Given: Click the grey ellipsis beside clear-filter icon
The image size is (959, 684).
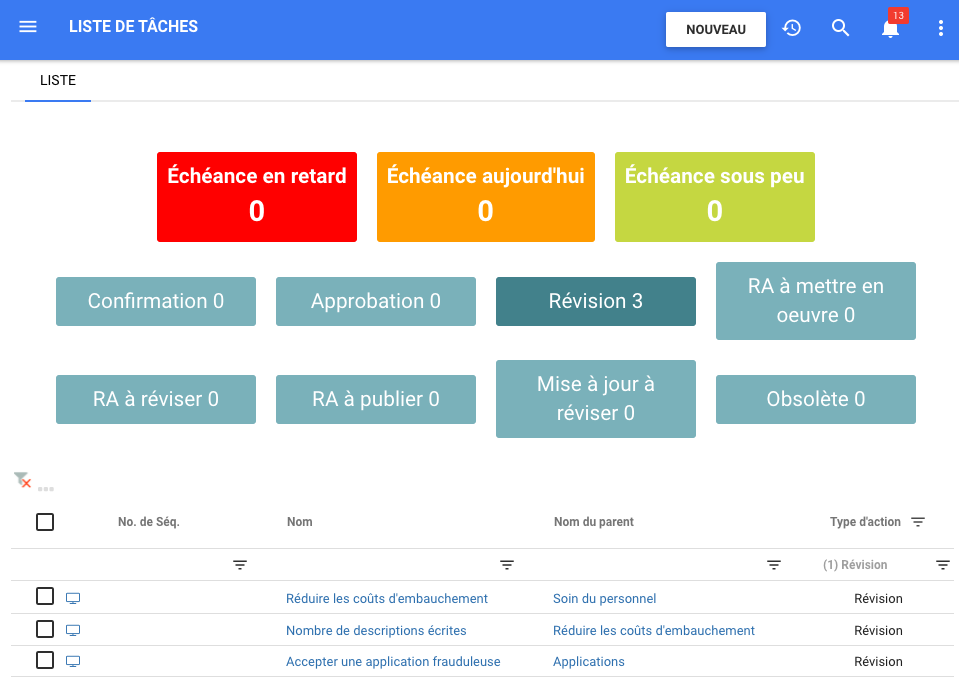Looking at the screenshot, I should pyautogui.click(x=46, y=489).
